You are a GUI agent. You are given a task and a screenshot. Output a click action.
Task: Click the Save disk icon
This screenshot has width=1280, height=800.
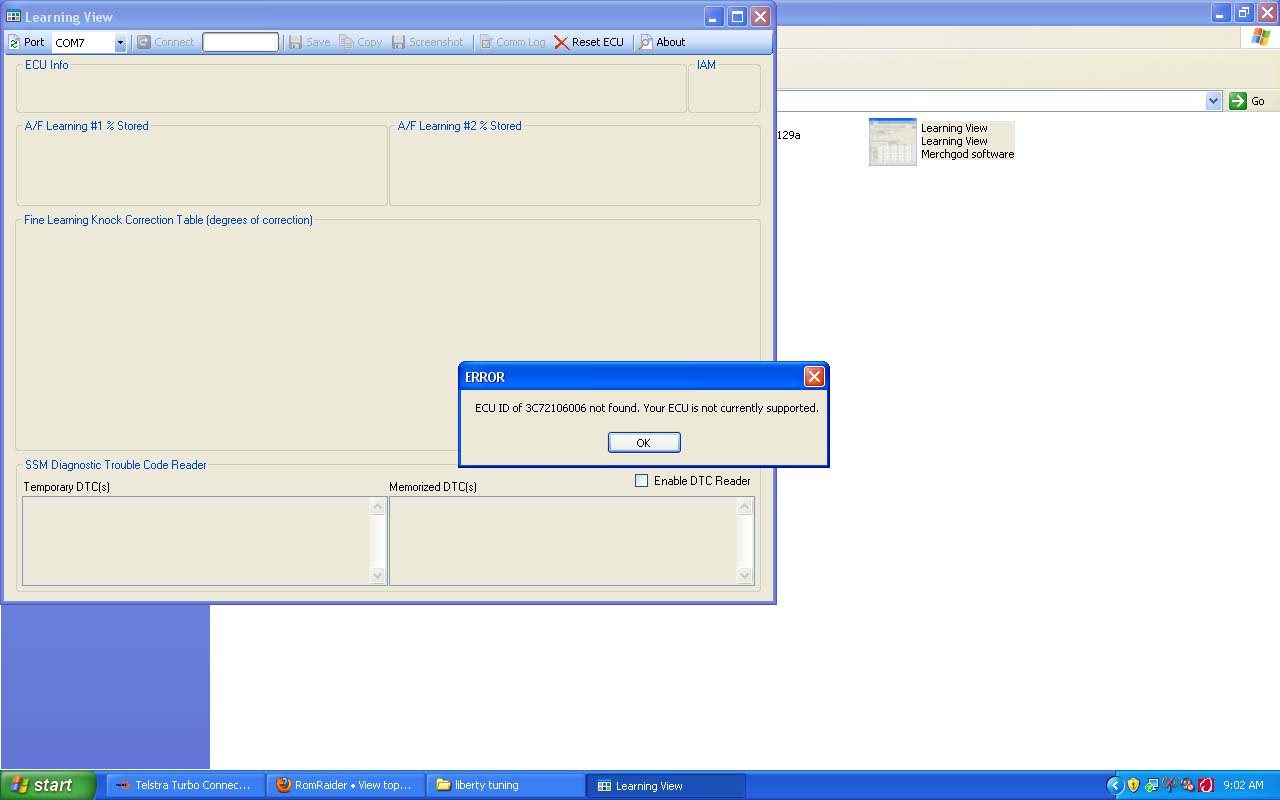pos(295,42)
